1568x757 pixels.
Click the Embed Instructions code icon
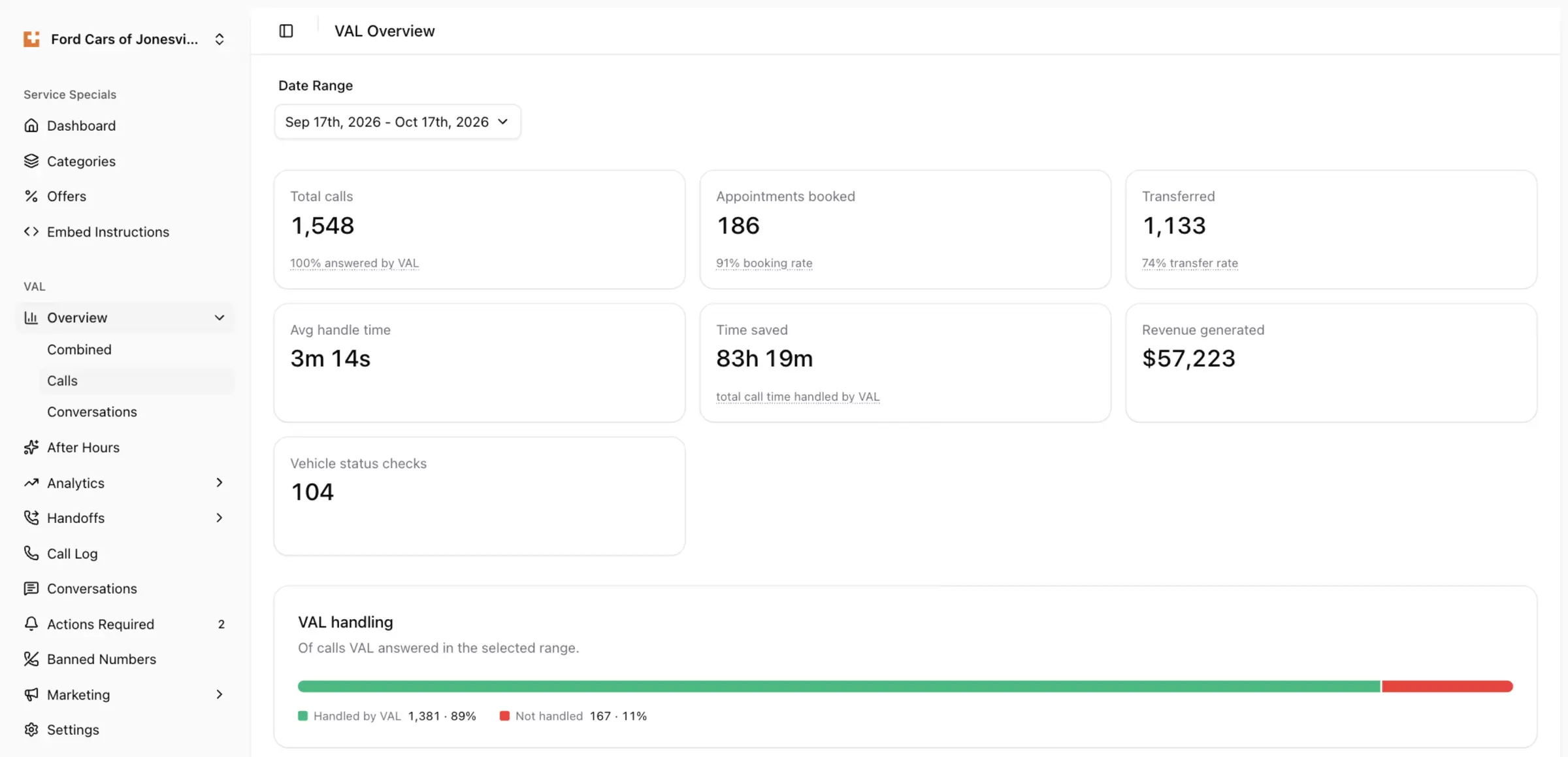(x=31, y=231)
